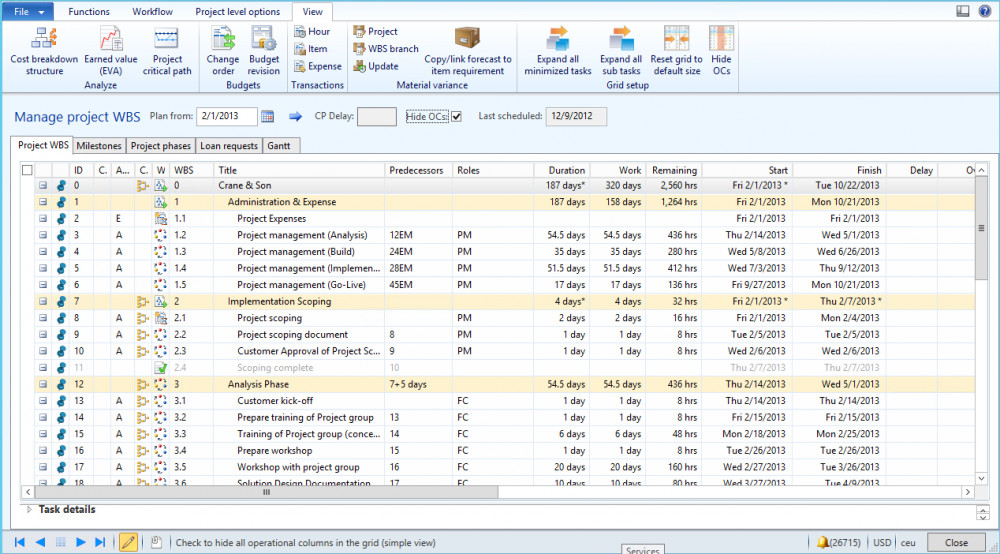Toggle select-all checkbox in grid header
Viewport: 1000px width, 554px height.
(x=27, y=170)
